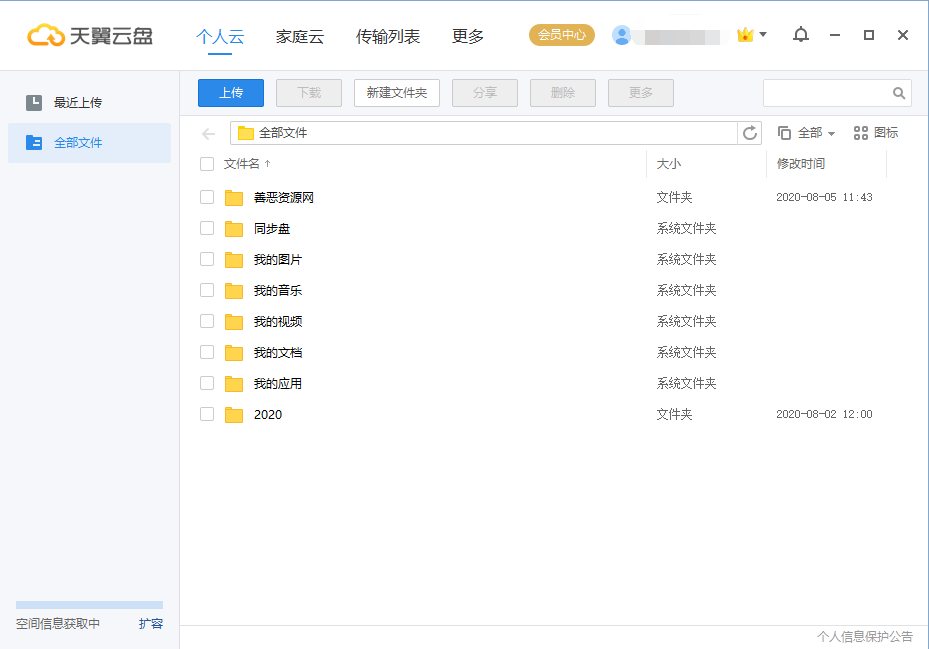This screenshot has width=929, height=649.
Task: Open the 我的音乐 folder icon
Action: (234, 291)
